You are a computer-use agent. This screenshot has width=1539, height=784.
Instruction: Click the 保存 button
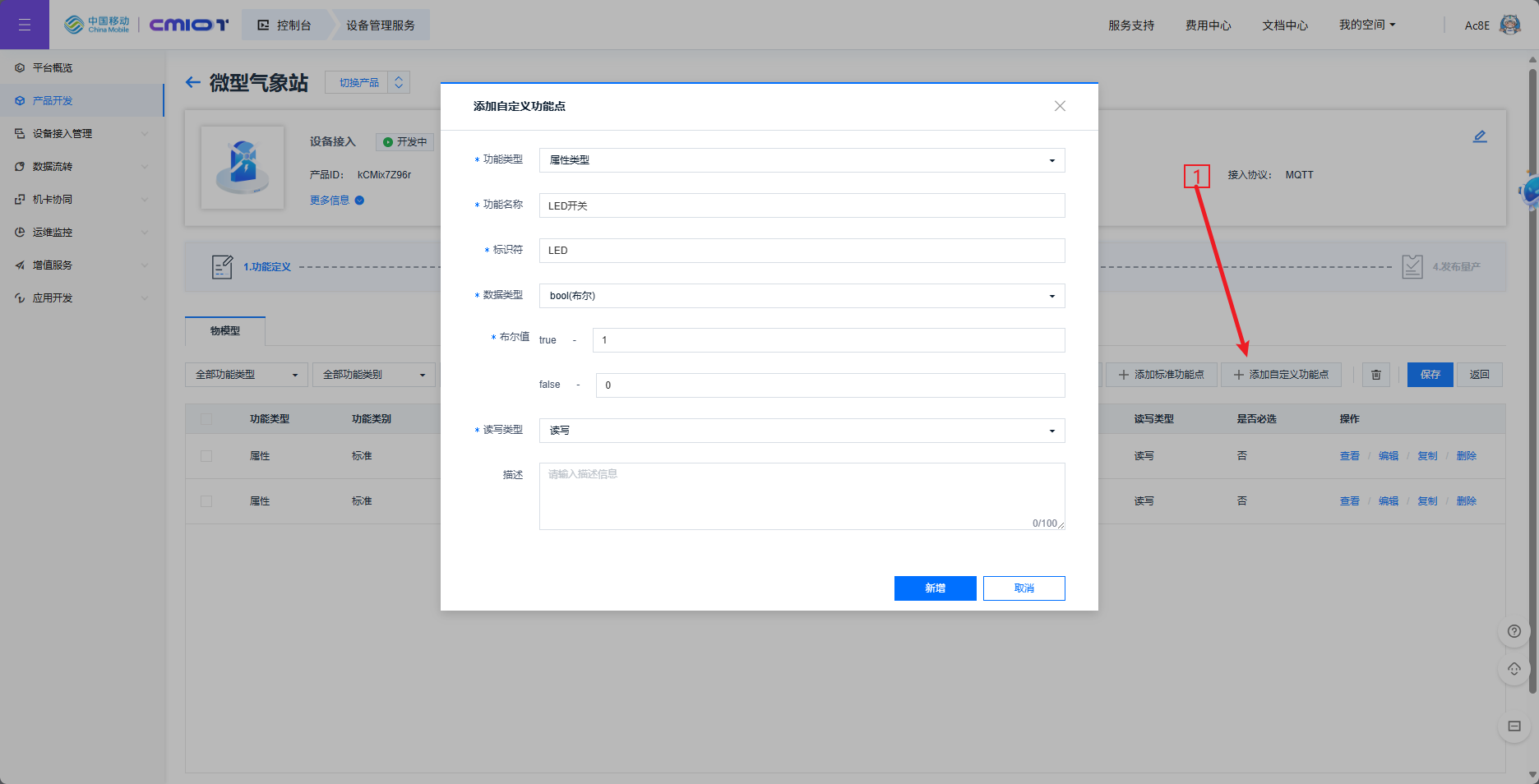(x=1430, y=375)
